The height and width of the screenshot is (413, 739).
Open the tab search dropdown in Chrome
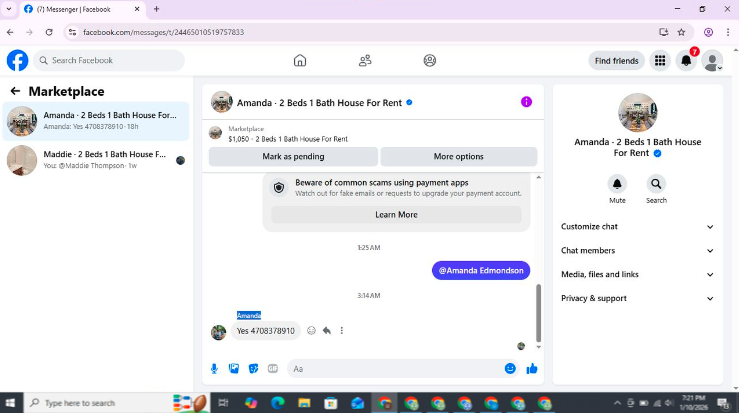pos(8,9)
